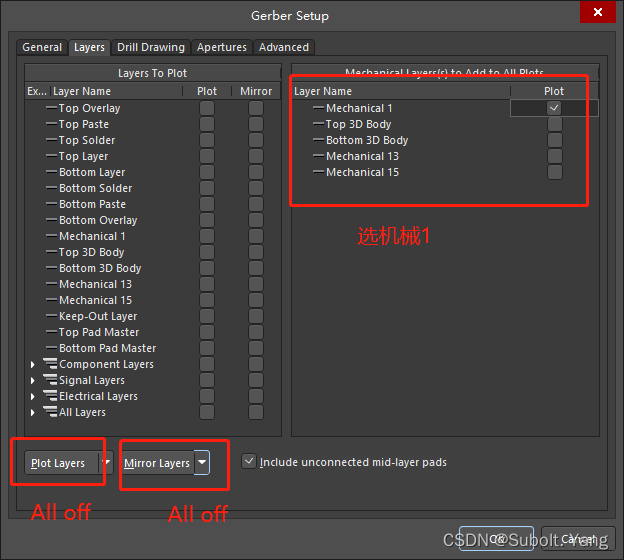Viewport: 624px width, 560px height.
Task: Enable Mirror for Top Overlay
Action: click(x=256, y=108)
